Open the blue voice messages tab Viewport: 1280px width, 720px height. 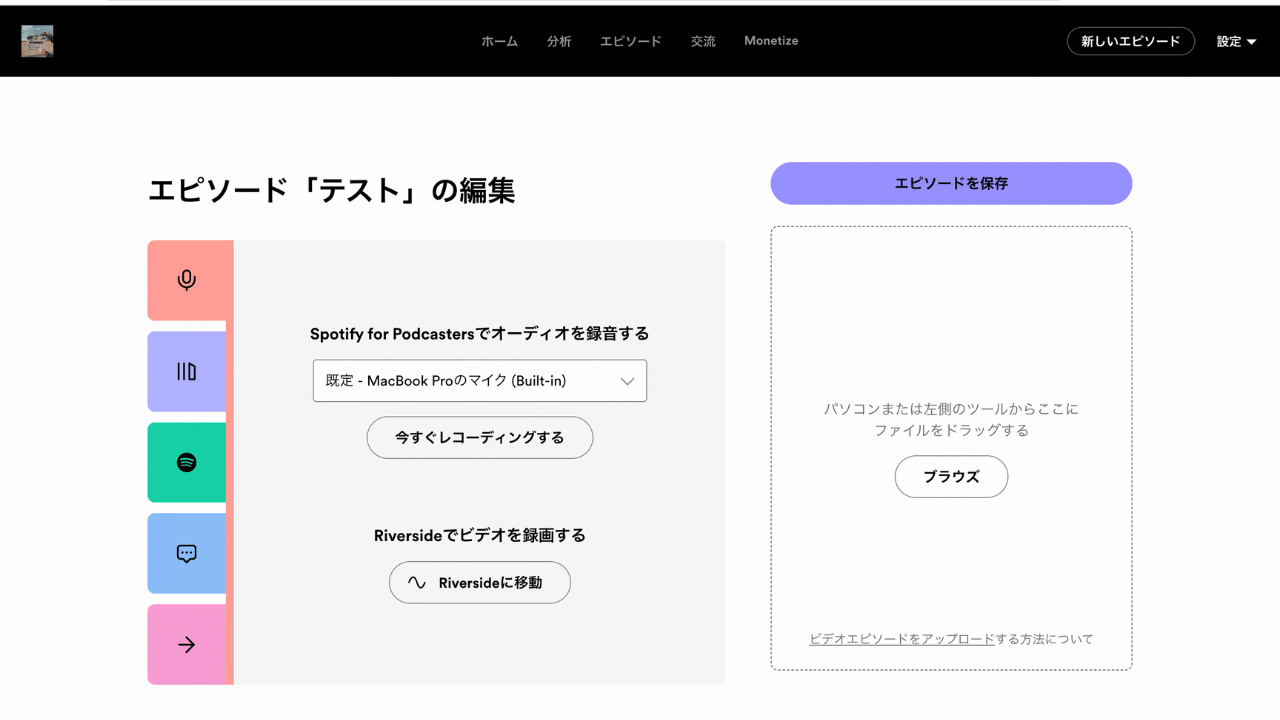point(187,553)
